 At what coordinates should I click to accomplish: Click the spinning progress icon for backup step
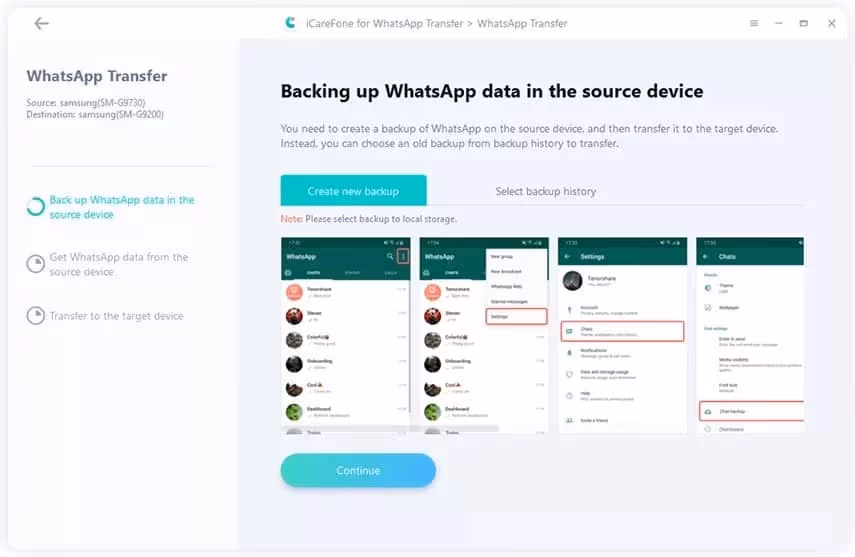point(35,207)
